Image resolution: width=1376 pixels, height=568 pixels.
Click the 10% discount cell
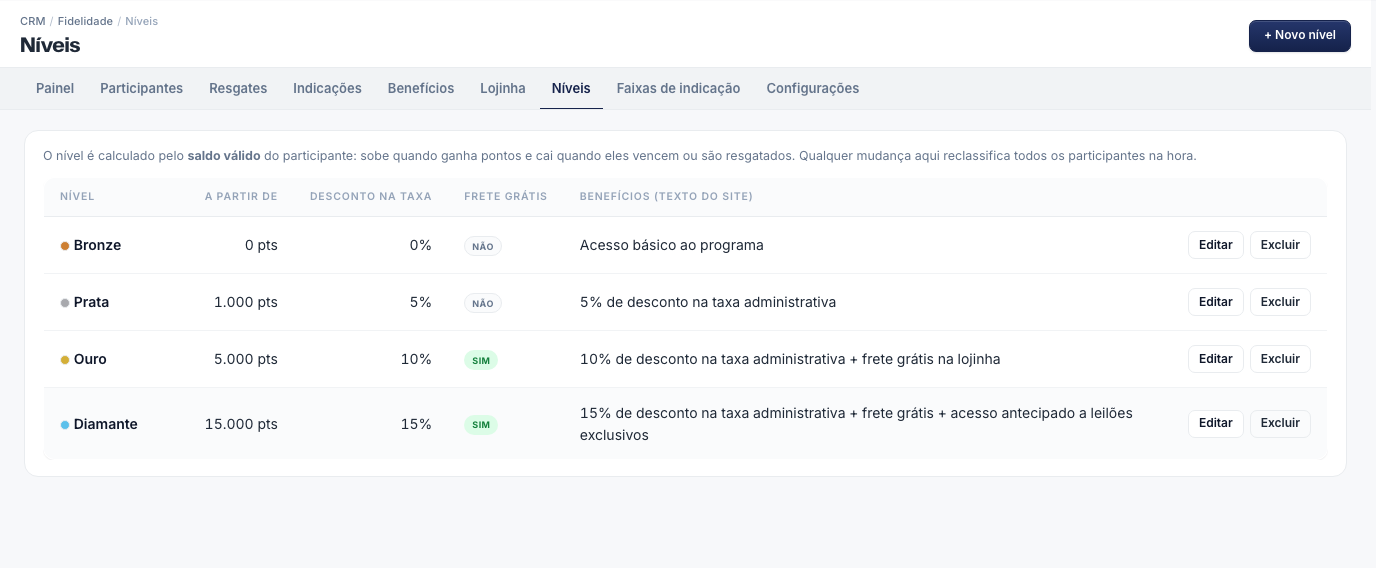[x=416, y=359]
